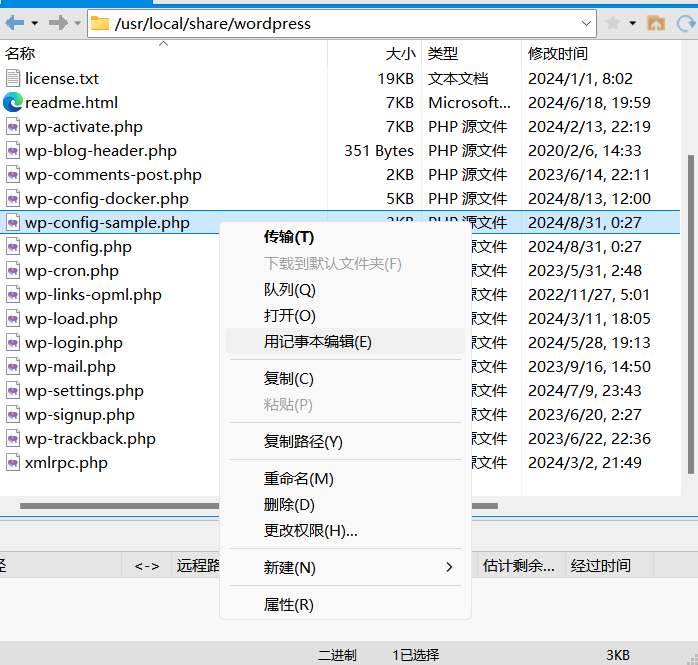Expand the path combo box chevron
The height and width of the screenshot is (665, 698).
(587, 24)
